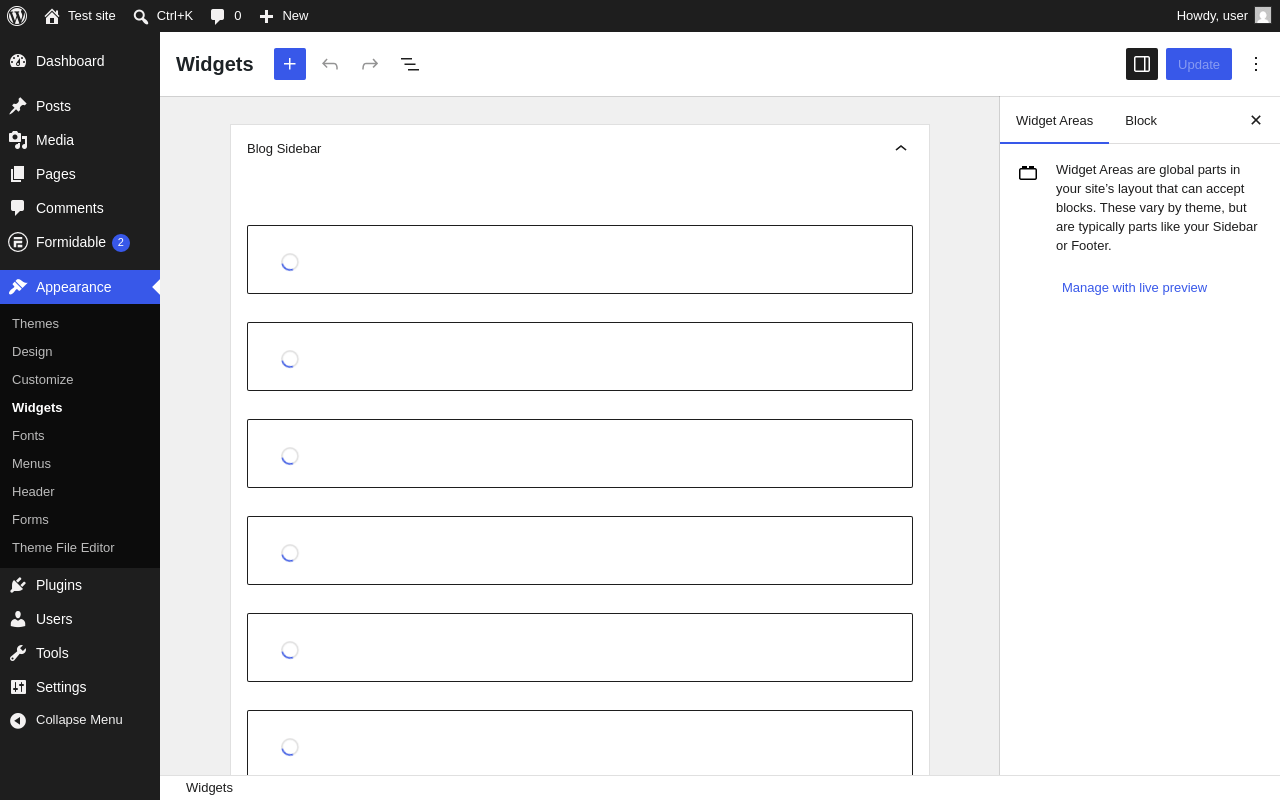1280x800 pixels.
Task: Switch to Widget Areas tab
Action: [x=1054, y=120]
